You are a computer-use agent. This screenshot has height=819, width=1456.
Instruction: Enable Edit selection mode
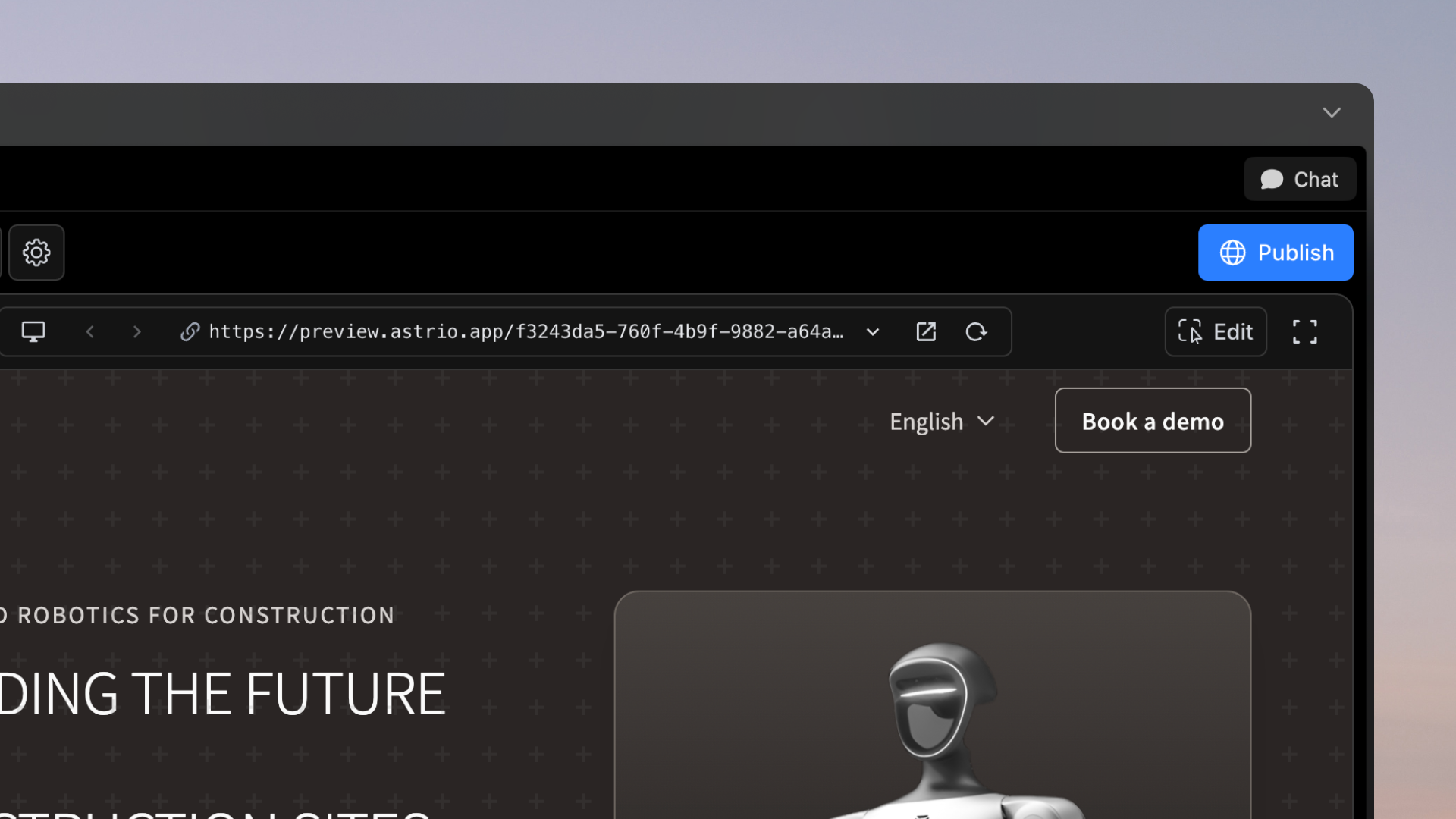pos(1216,331)
